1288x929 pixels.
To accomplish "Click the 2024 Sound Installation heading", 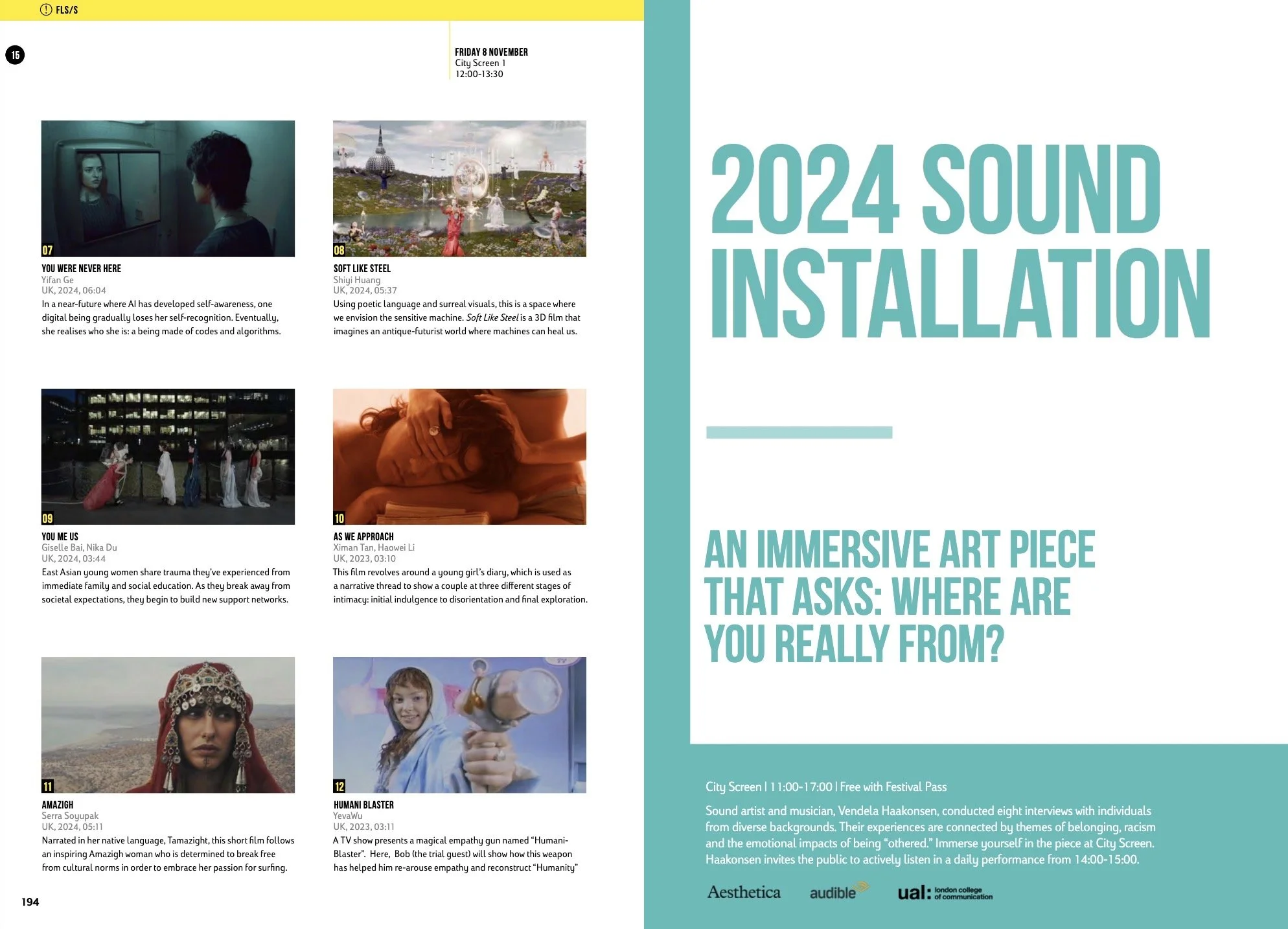I will click(x=959, y=240).
